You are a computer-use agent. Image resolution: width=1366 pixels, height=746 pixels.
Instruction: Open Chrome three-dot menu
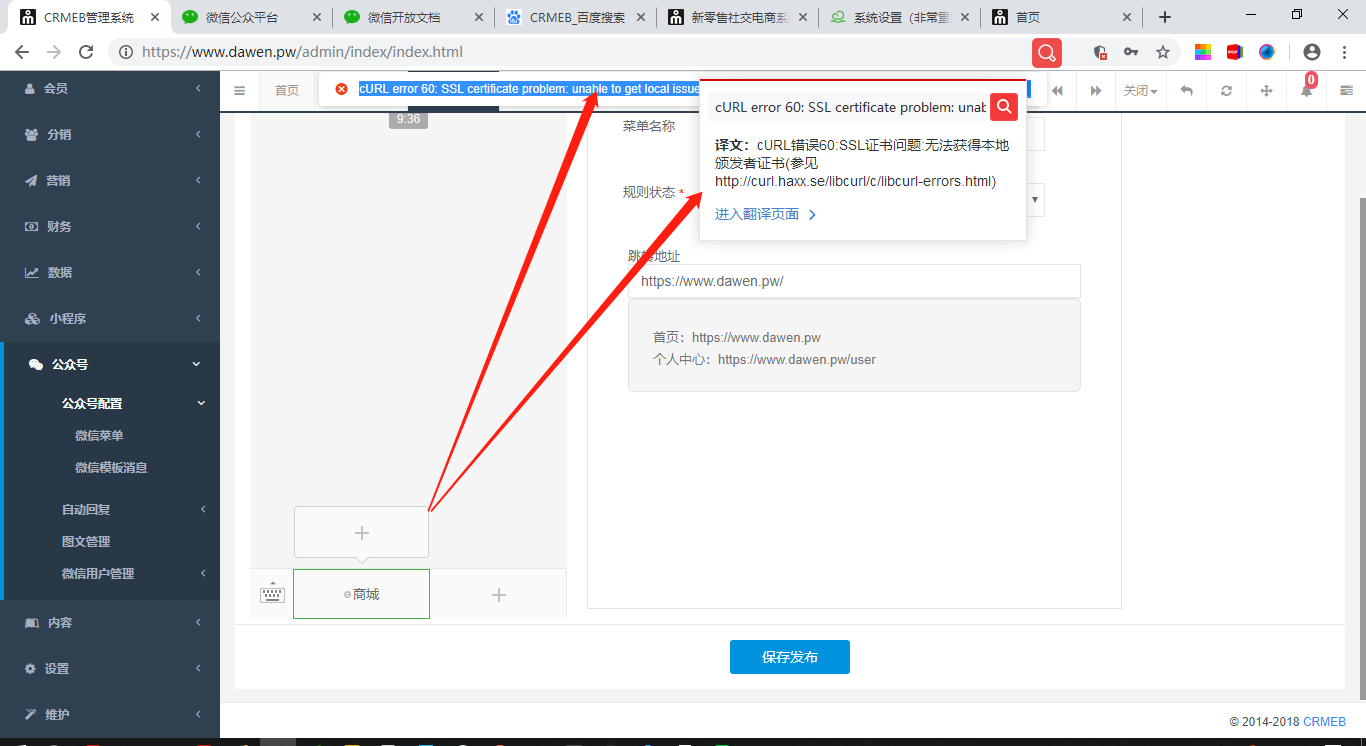(1344, 52)
